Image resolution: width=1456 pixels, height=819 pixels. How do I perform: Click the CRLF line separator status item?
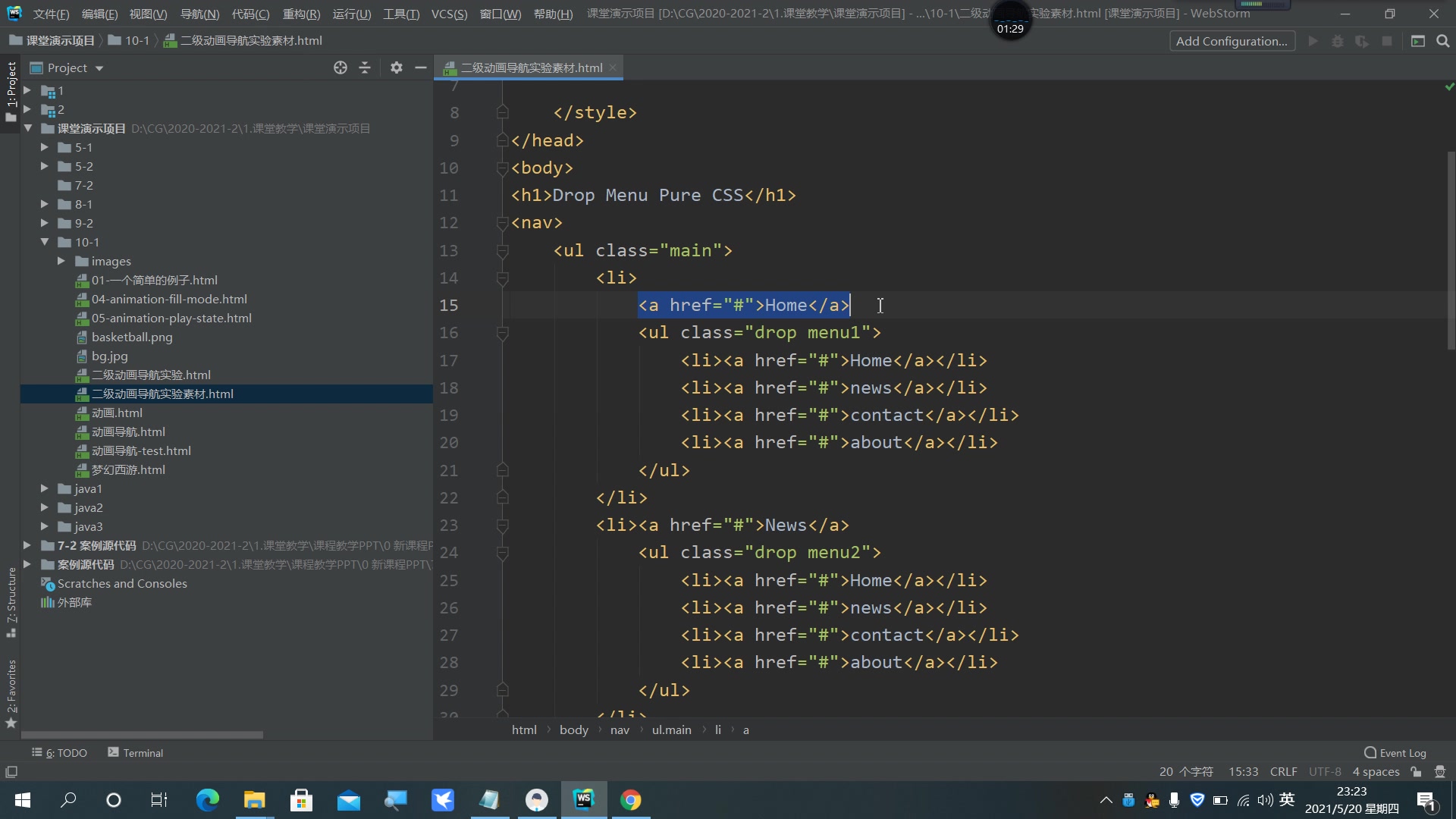pos(1283,772)
